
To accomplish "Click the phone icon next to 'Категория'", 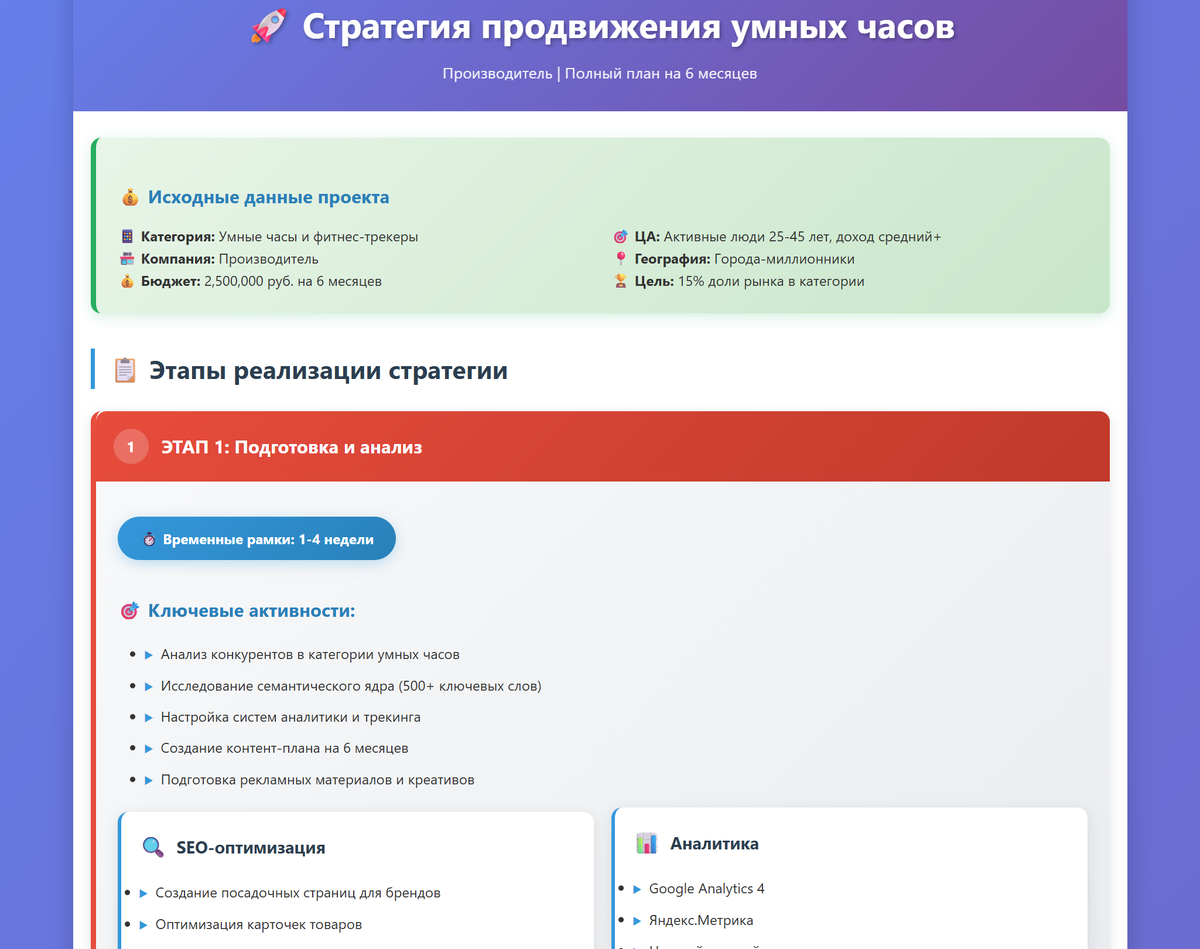I will coord(127,237).
